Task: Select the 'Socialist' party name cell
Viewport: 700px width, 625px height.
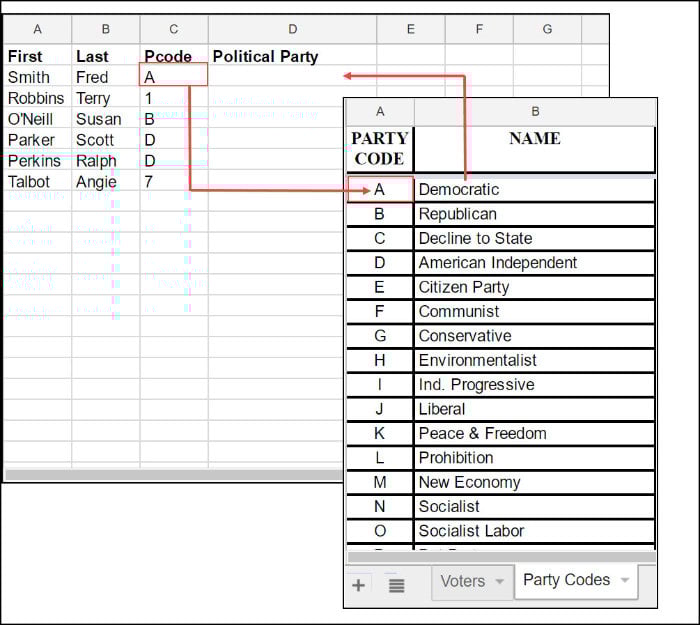Action: click(x=534, y=507)
